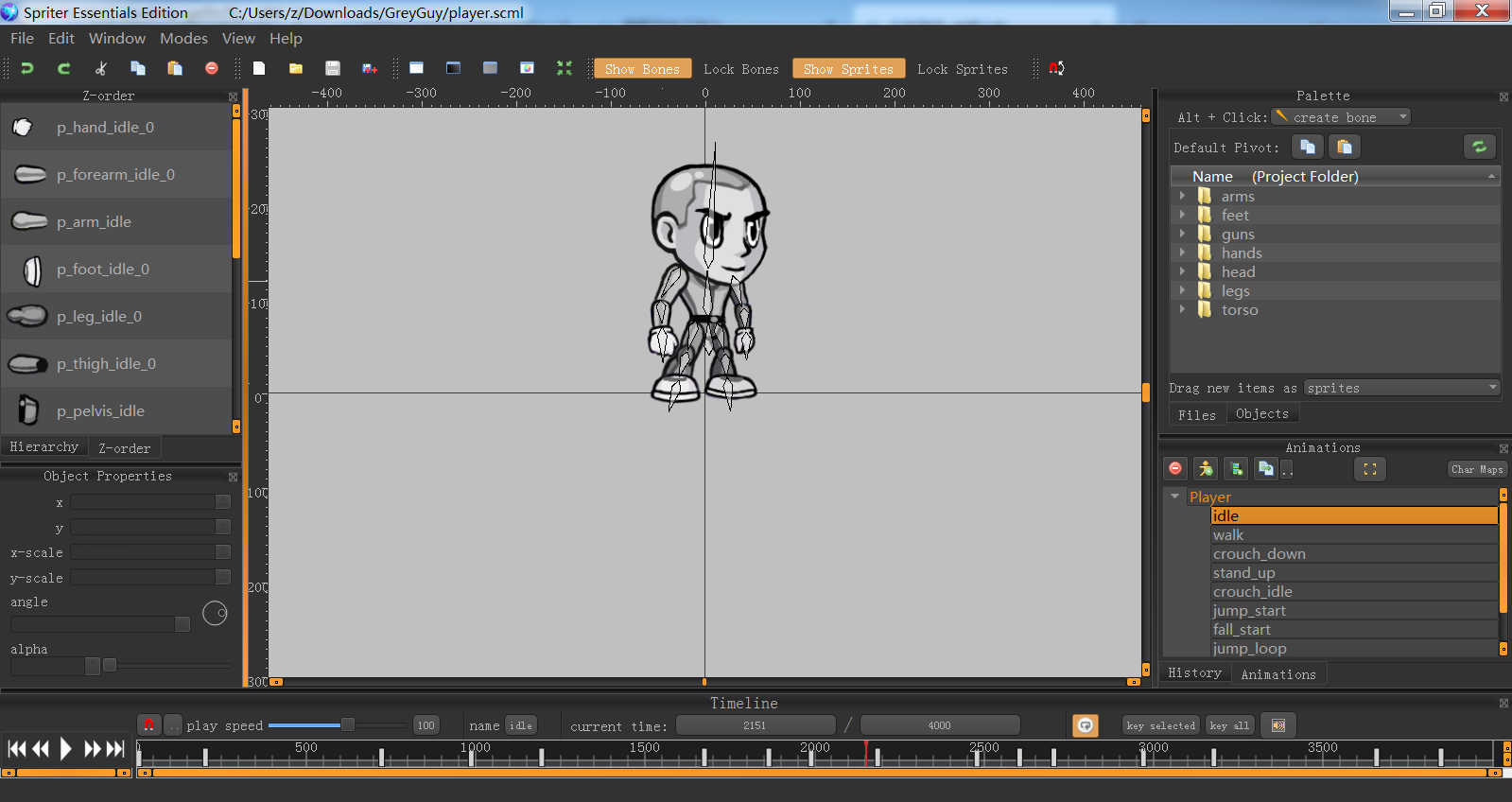Screen dimensions: 1512x802
Task: Toggle the Show Sprites button
Action: coord(848,69)
